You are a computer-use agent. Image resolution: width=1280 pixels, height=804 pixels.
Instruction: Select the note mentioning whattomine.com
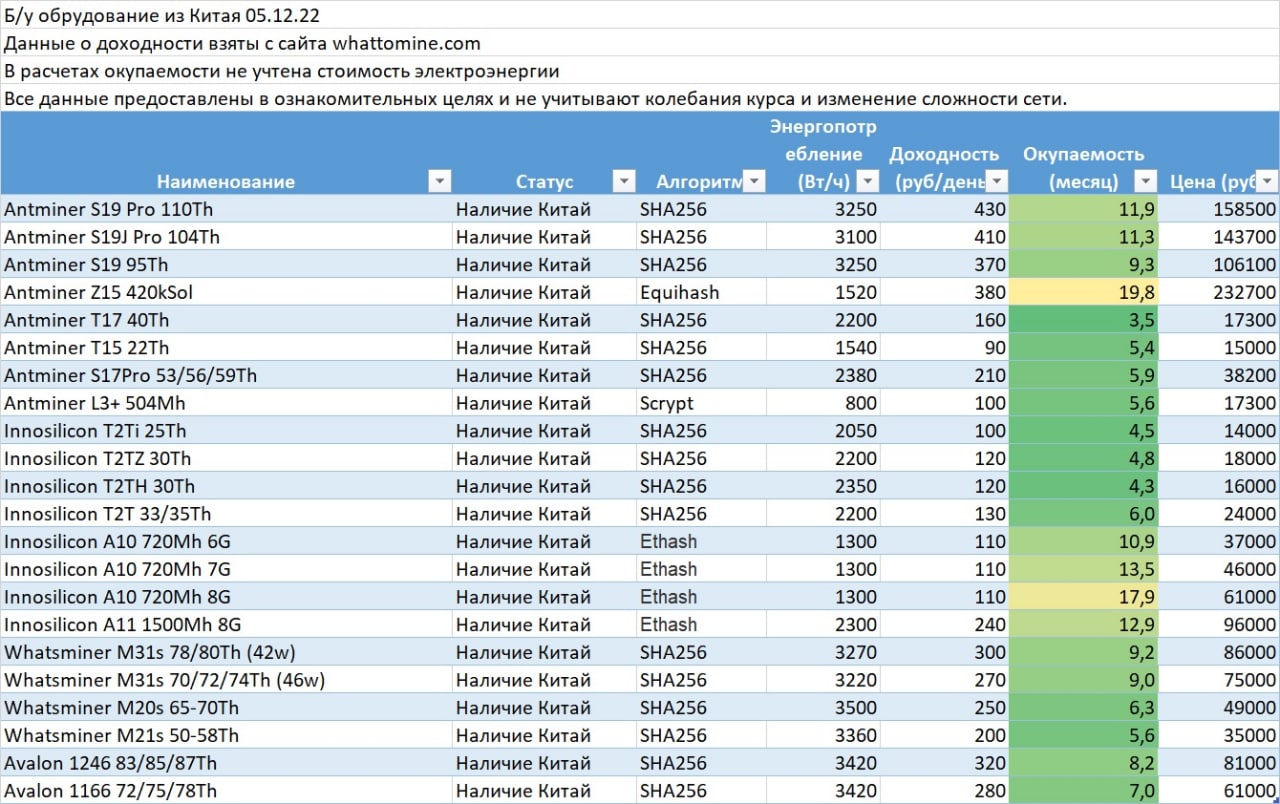coord(640,44)
